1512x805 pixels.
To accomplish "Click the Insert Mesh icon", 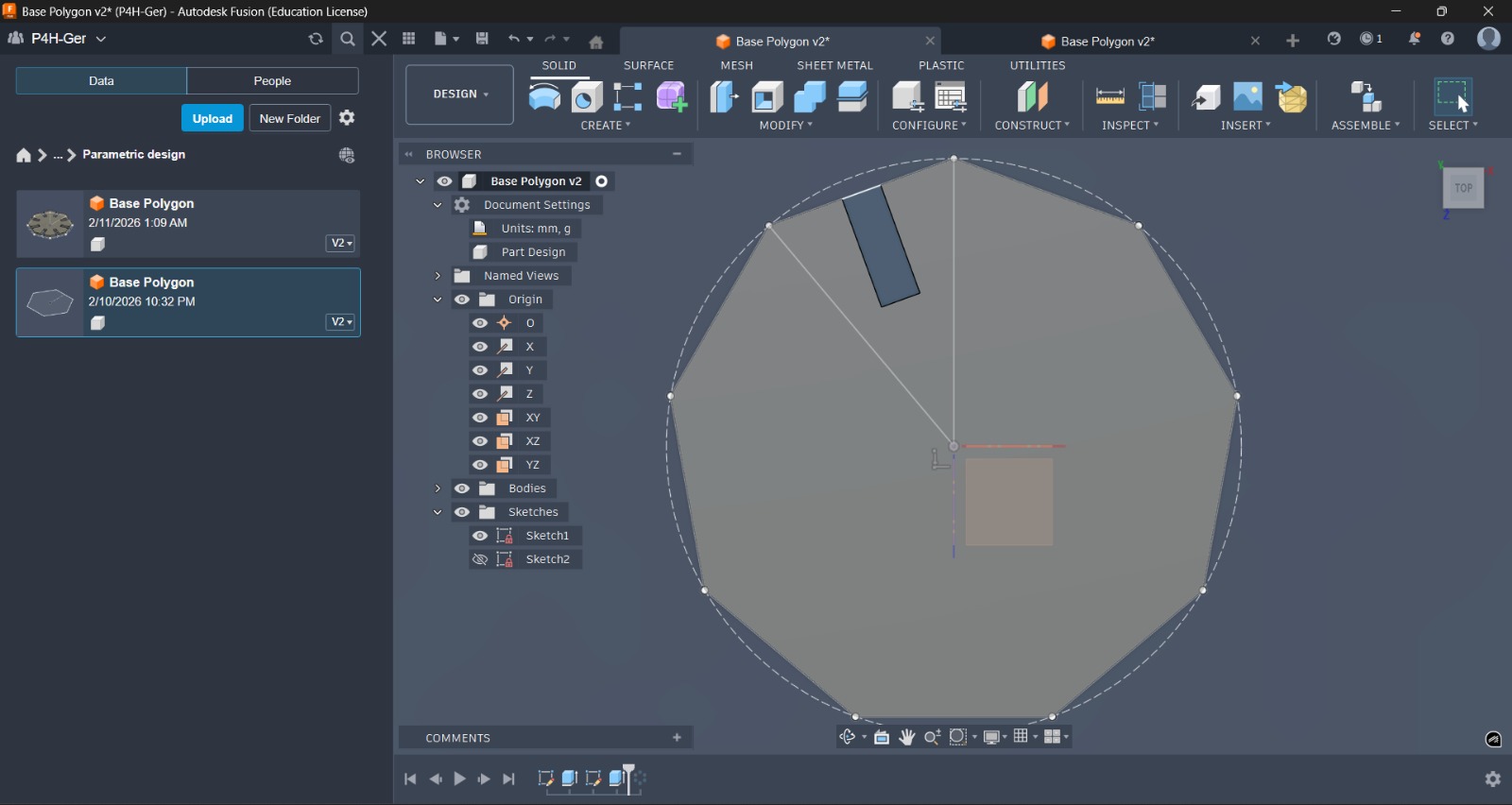I will coord(1292,96).
